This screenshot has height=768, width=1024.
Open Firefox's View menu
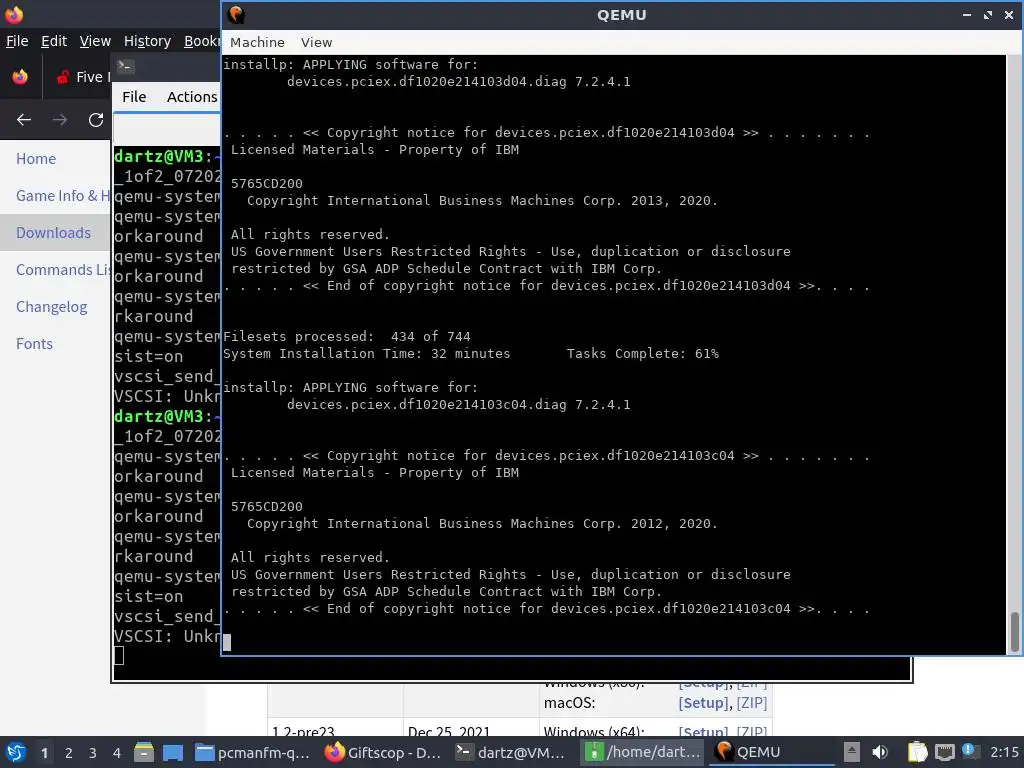coord(95,41)
